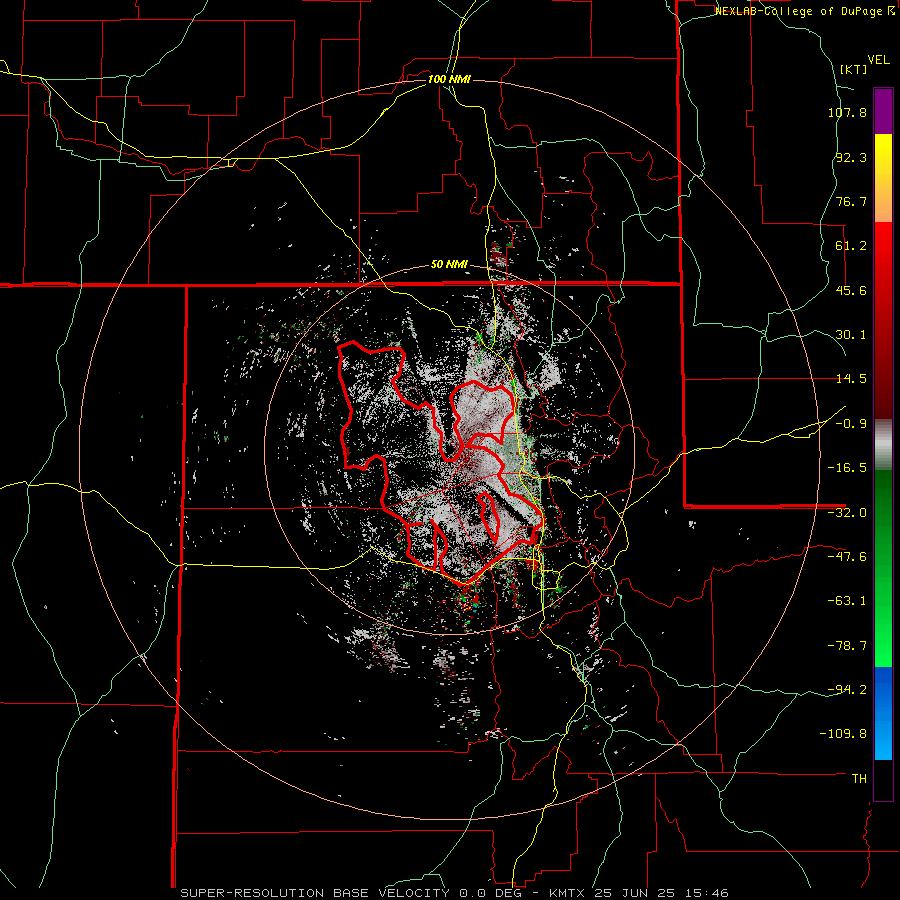This screenshot has width=900, height=900.
Task: Select the -78.7 legend value
Action: click(x=847, y=646)
